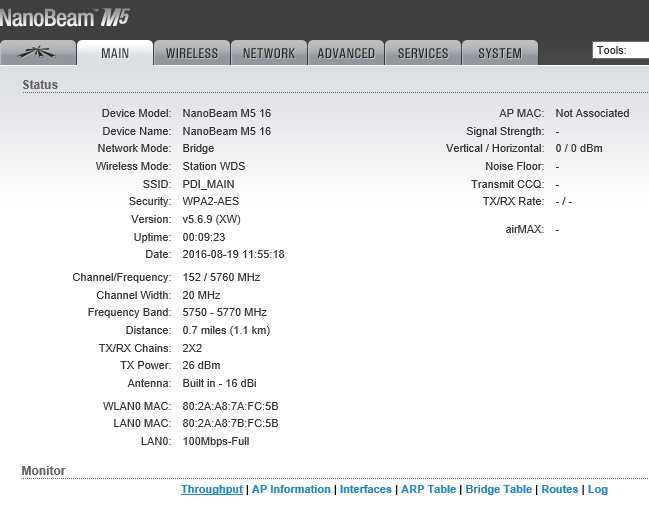The height and width of the screenshot is (505, 649).
Task: Click the Channel Width value 20 MHz
Action: tap(202, 295)
